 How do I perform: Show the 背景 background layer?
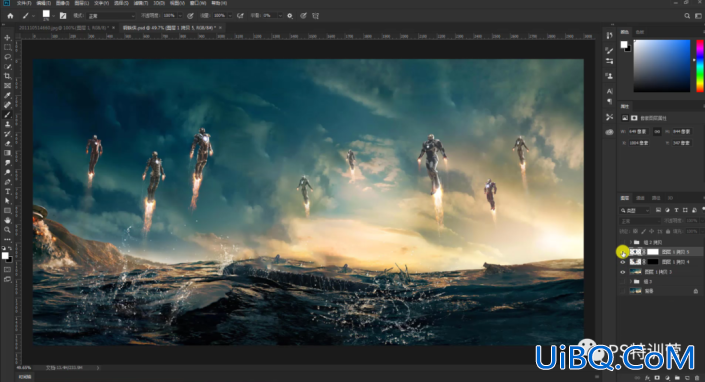pos(623,291)
